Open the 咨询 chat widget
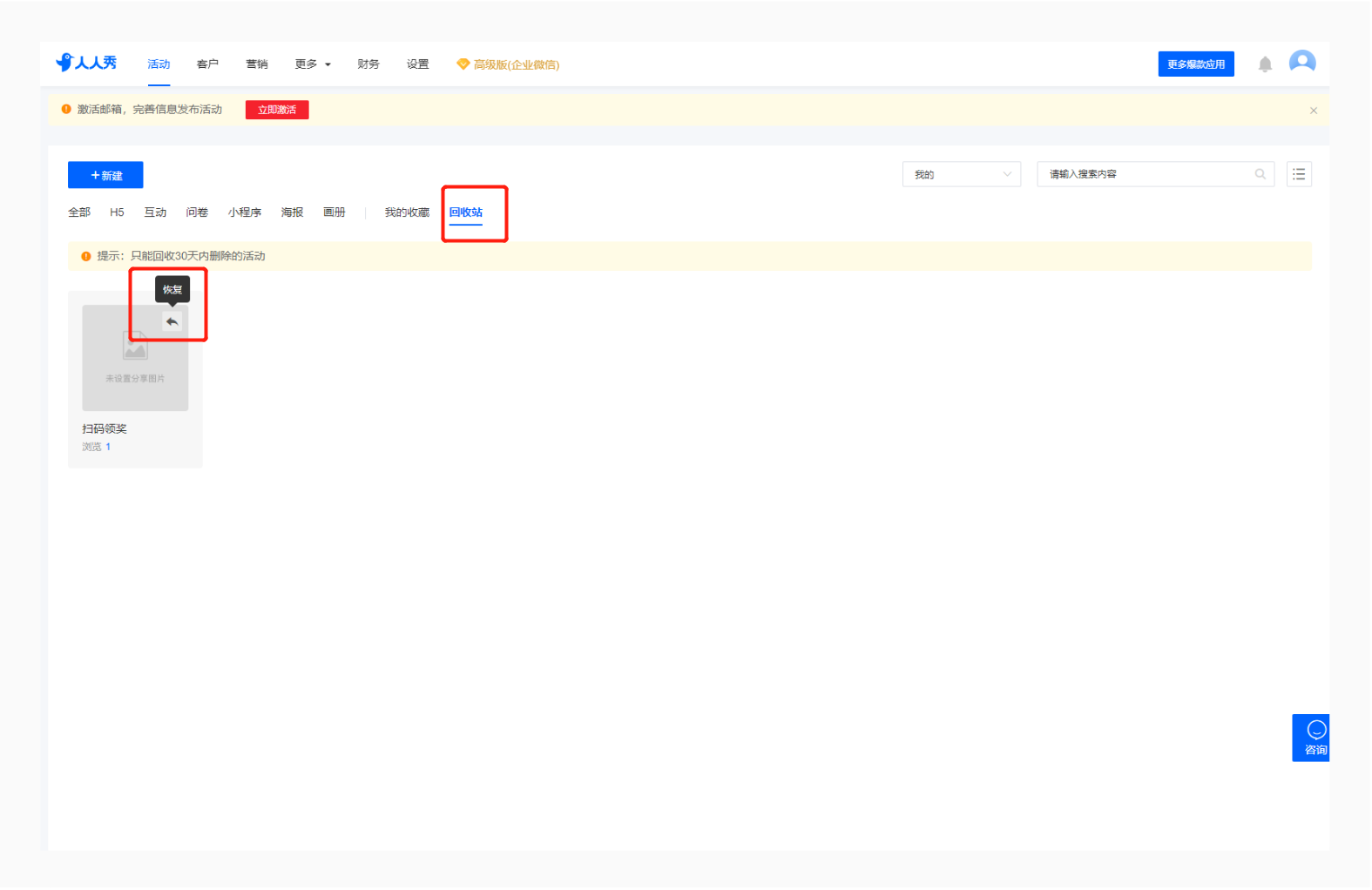 tap(1311, 738)
